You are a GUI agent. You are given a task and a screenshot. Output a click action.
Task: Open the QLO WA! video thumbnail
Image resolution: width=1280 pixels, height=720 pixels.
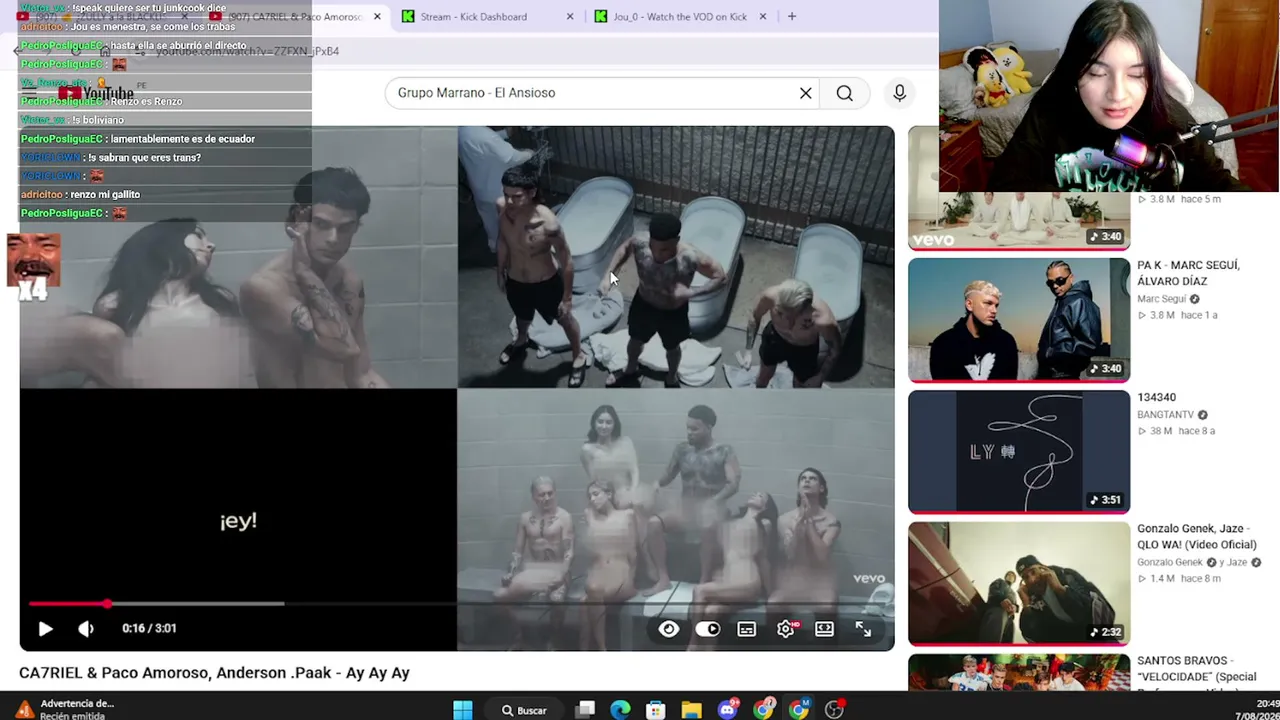1019,584
